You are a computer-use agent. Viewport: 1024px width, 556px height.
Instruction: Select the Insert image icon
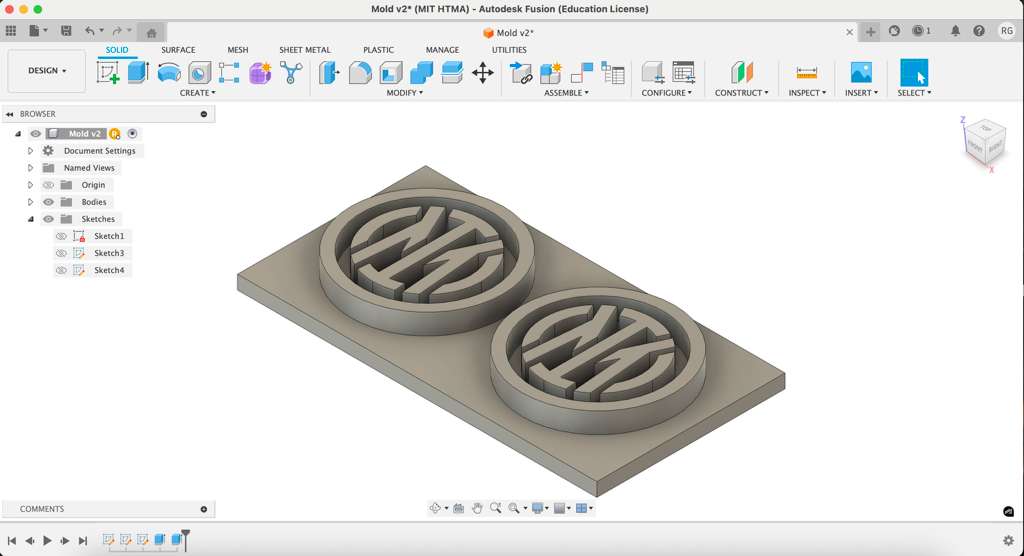pos(861,73)
